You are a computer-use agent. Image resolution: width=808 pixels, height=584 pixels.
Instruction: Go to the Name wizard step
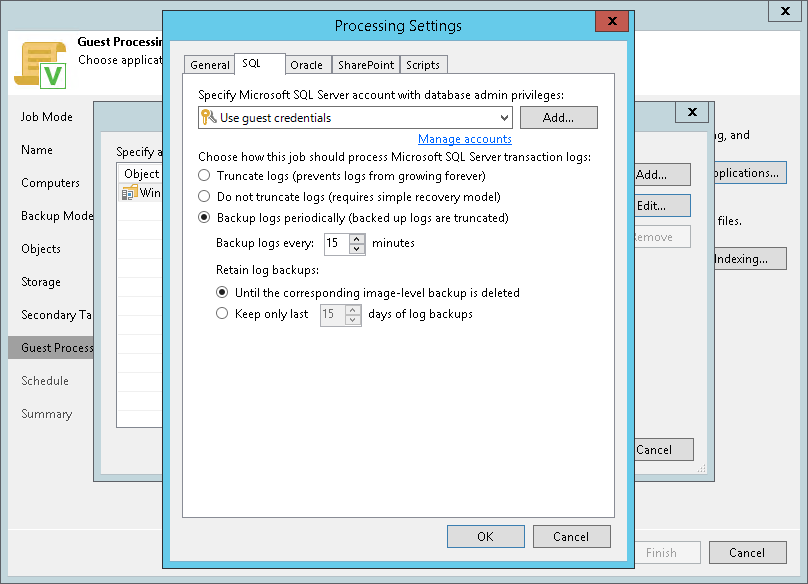(x=37, y=150)
